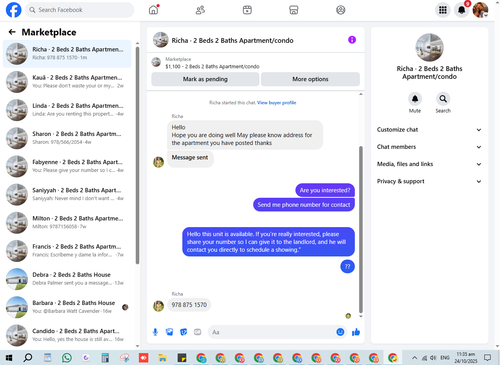The image size is (500, 365).
Task: Click the large listing thumbnail in right panel
Action: [x=429, y=47]
